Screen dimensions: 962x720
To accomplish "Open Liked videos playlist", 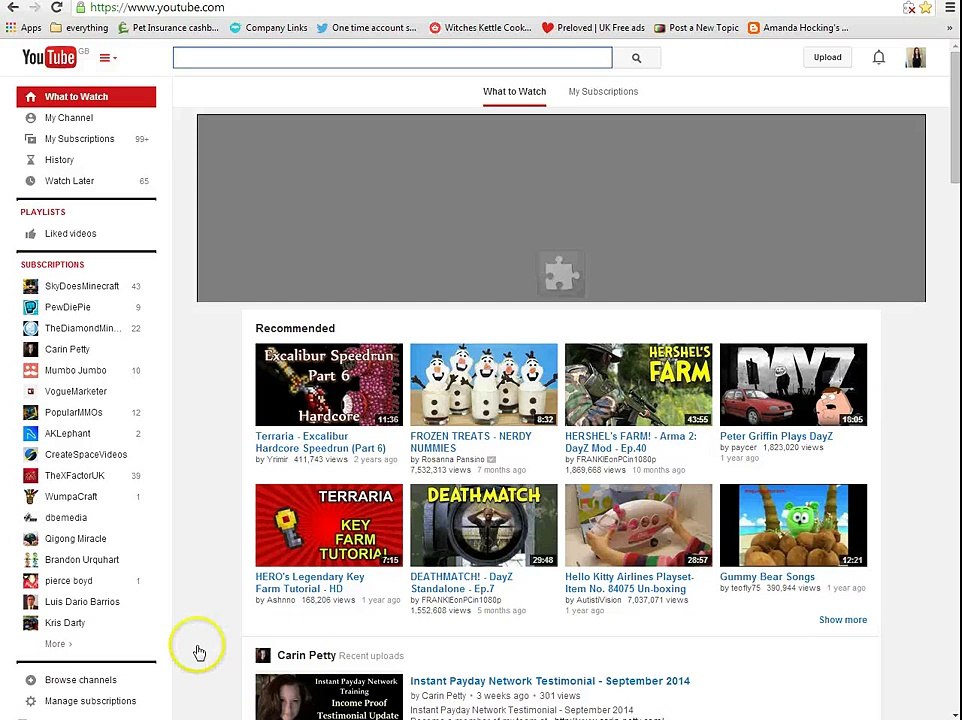I will (x=86, y=234).
